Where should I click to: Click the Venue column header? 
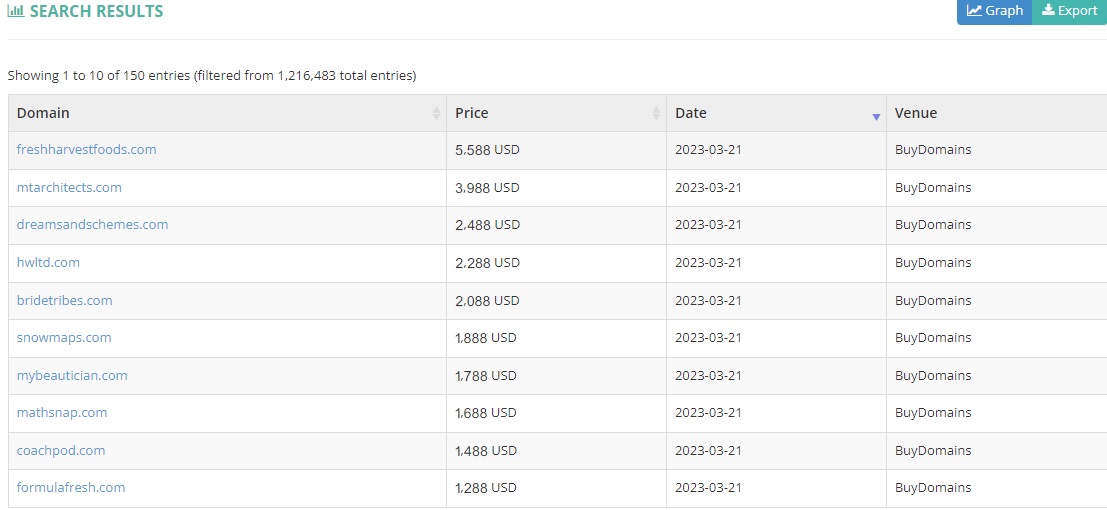tap(997, 113)
